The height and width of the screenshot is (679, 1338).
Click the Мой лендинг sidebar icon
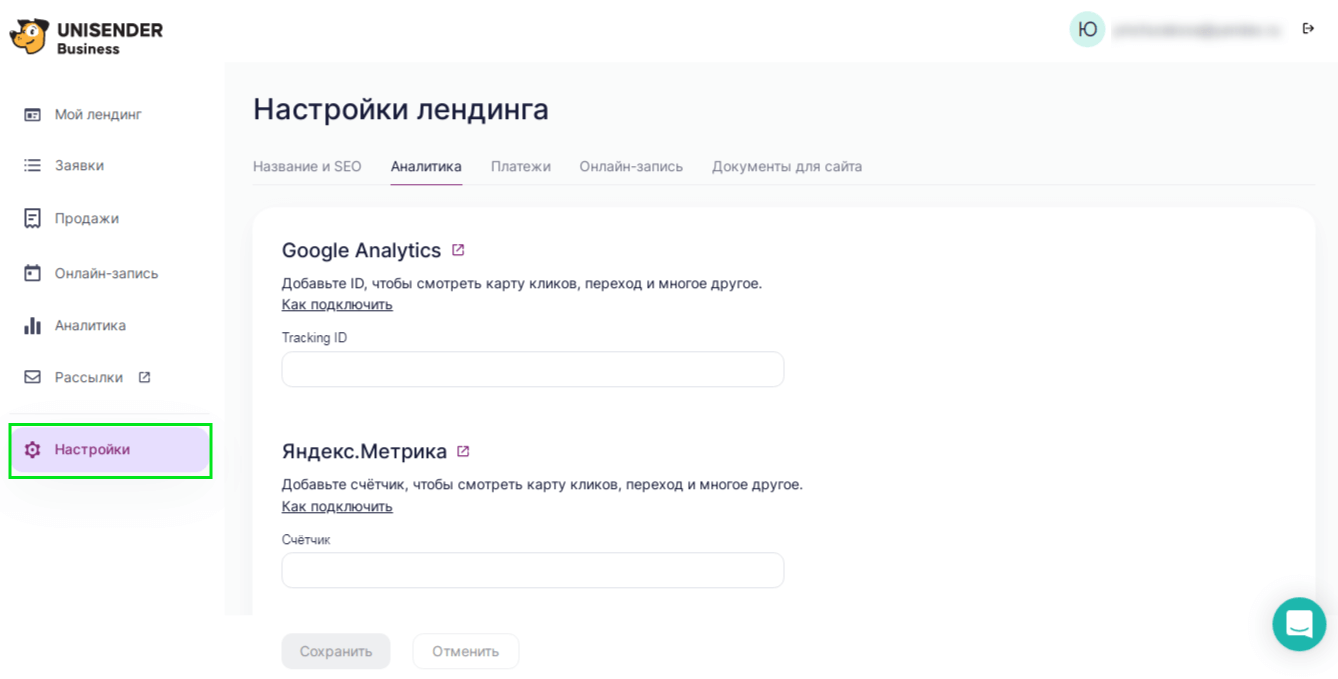[33, 115]
